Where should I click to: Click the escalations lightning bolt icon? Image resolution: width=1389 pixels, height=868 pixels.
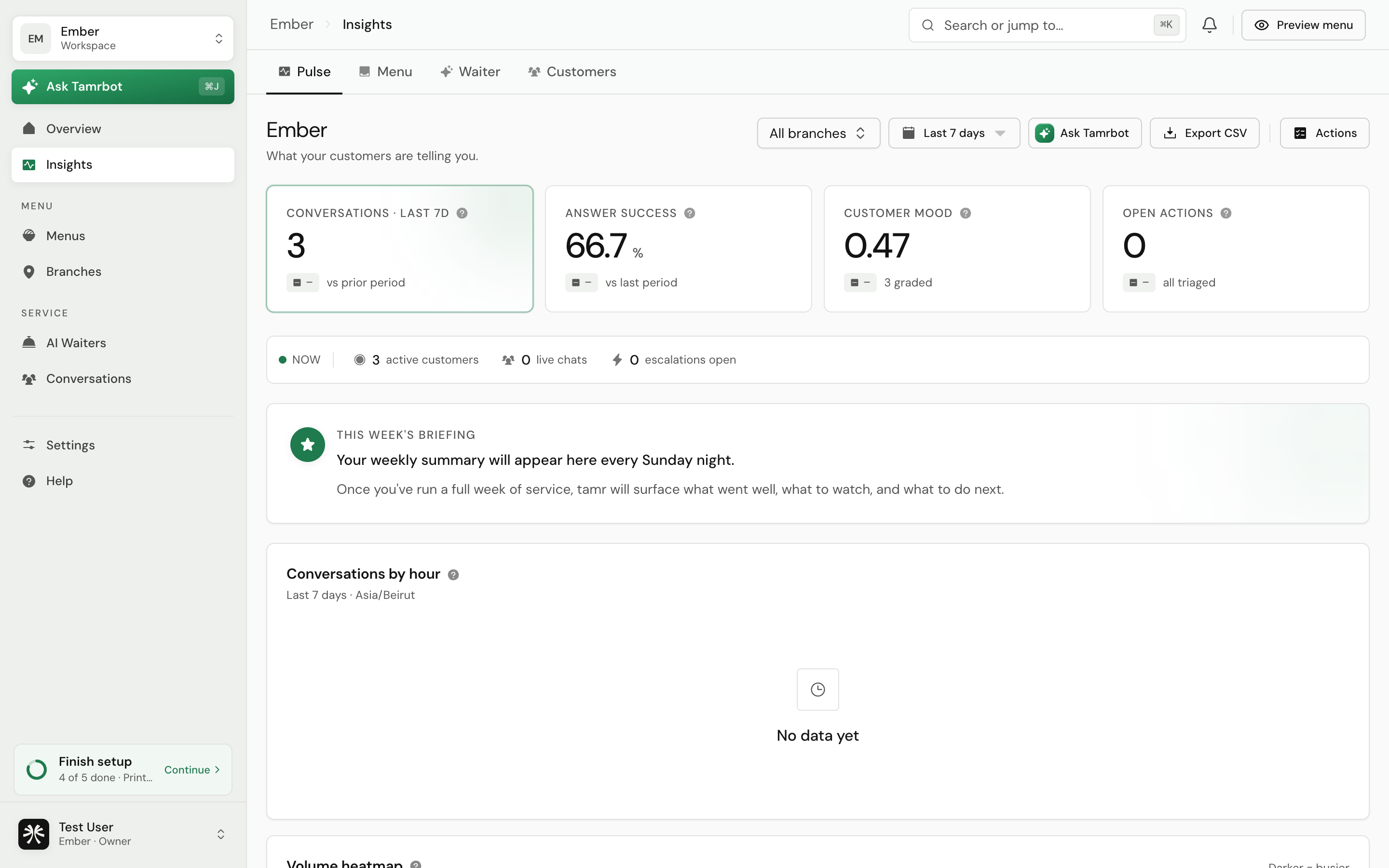coord(617,359)
